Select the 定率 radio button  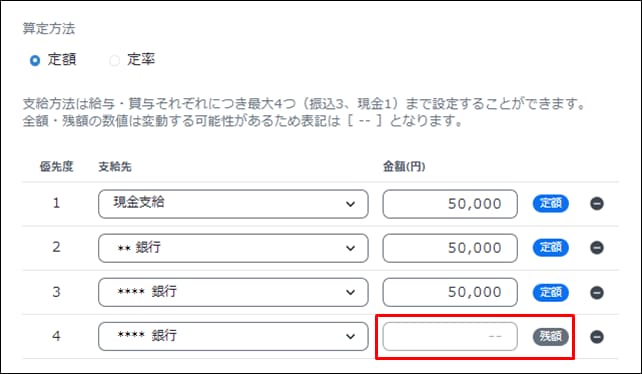[114, 61]
